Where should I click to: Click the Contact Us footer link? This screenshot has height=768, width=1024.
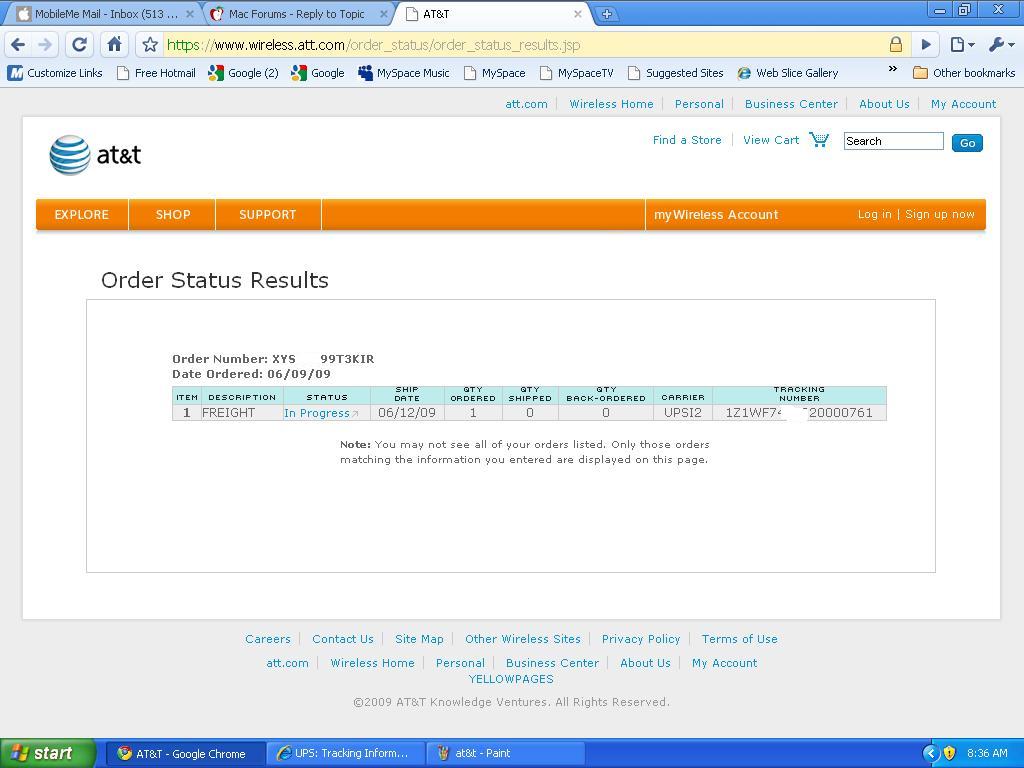coord(343,639)
